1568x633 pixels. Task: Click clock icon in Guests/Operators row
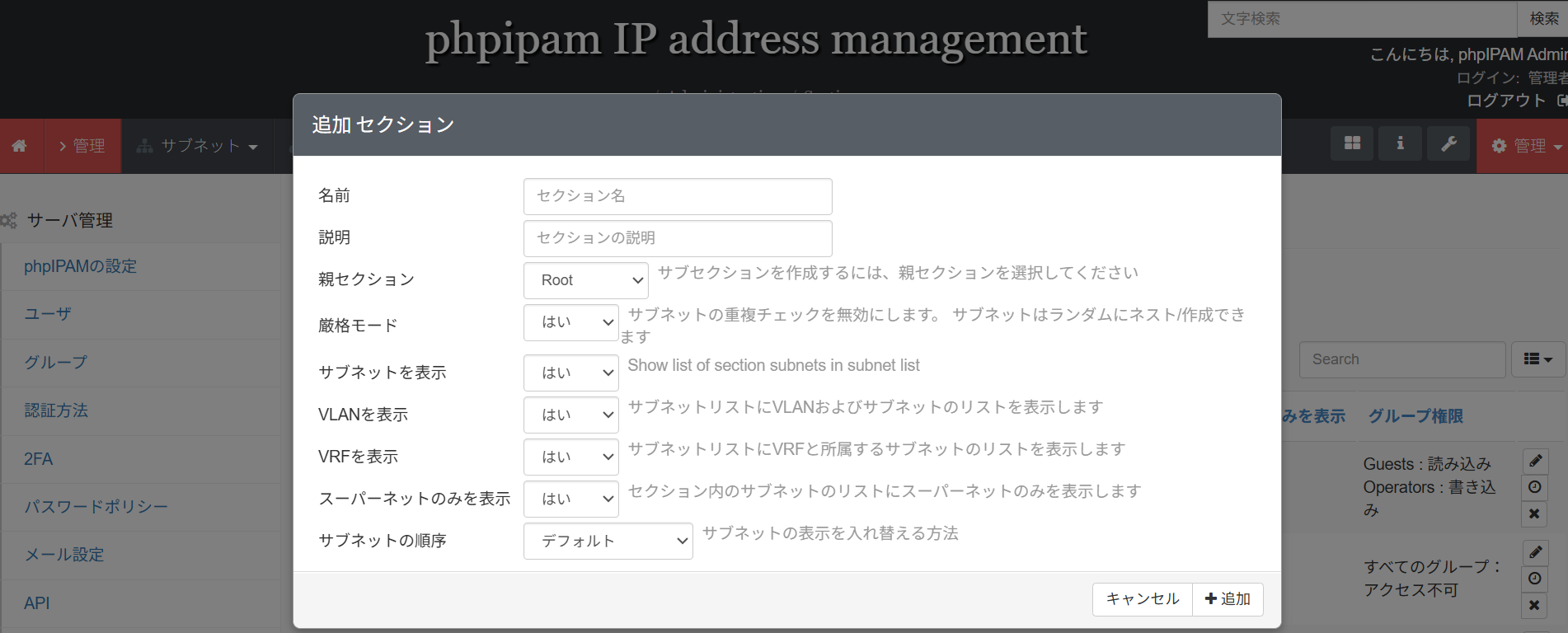click(x=1535, y=487)
